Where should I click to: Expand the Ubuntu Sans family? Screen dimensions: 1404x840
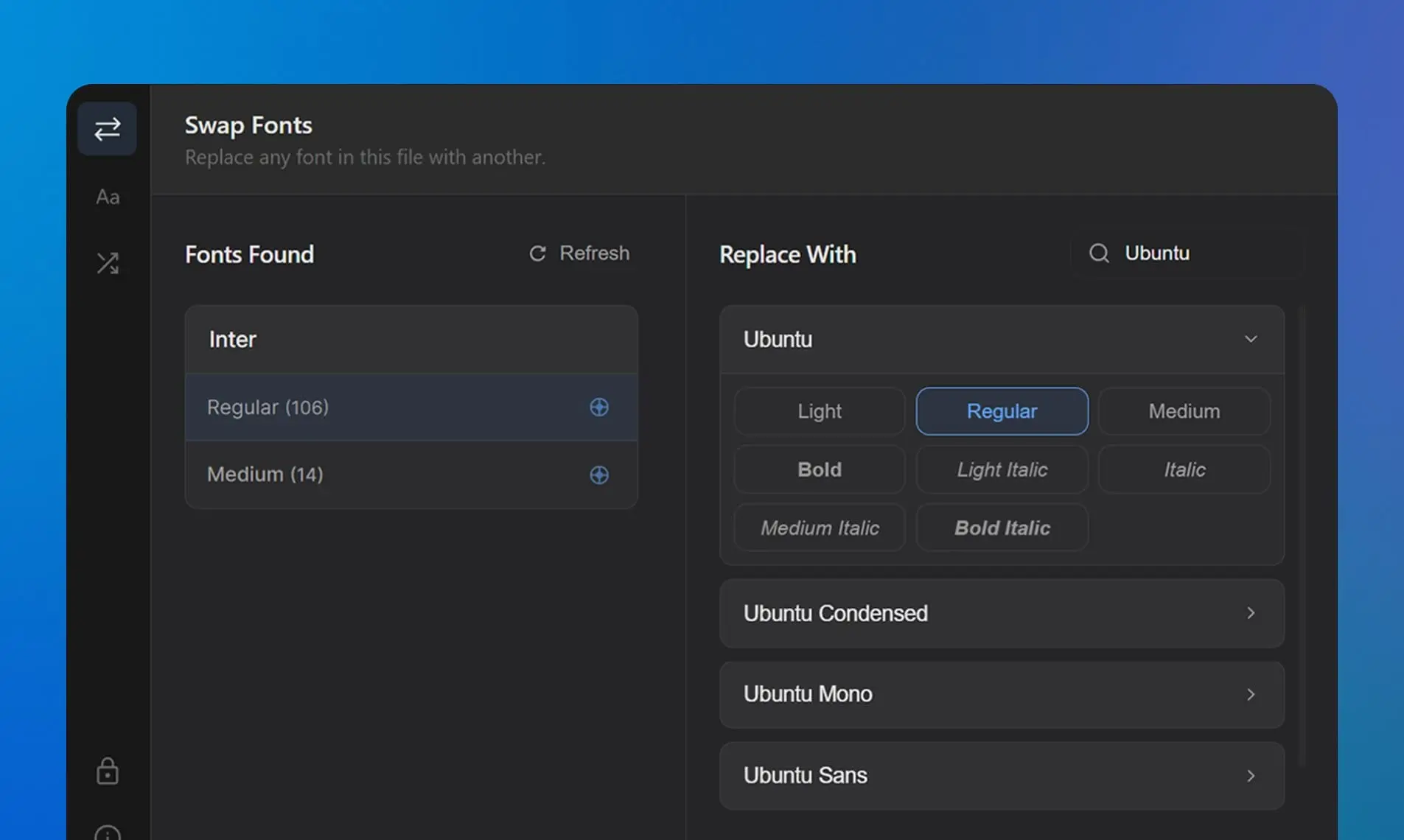pyautogui.click(x=1002, y=775)
